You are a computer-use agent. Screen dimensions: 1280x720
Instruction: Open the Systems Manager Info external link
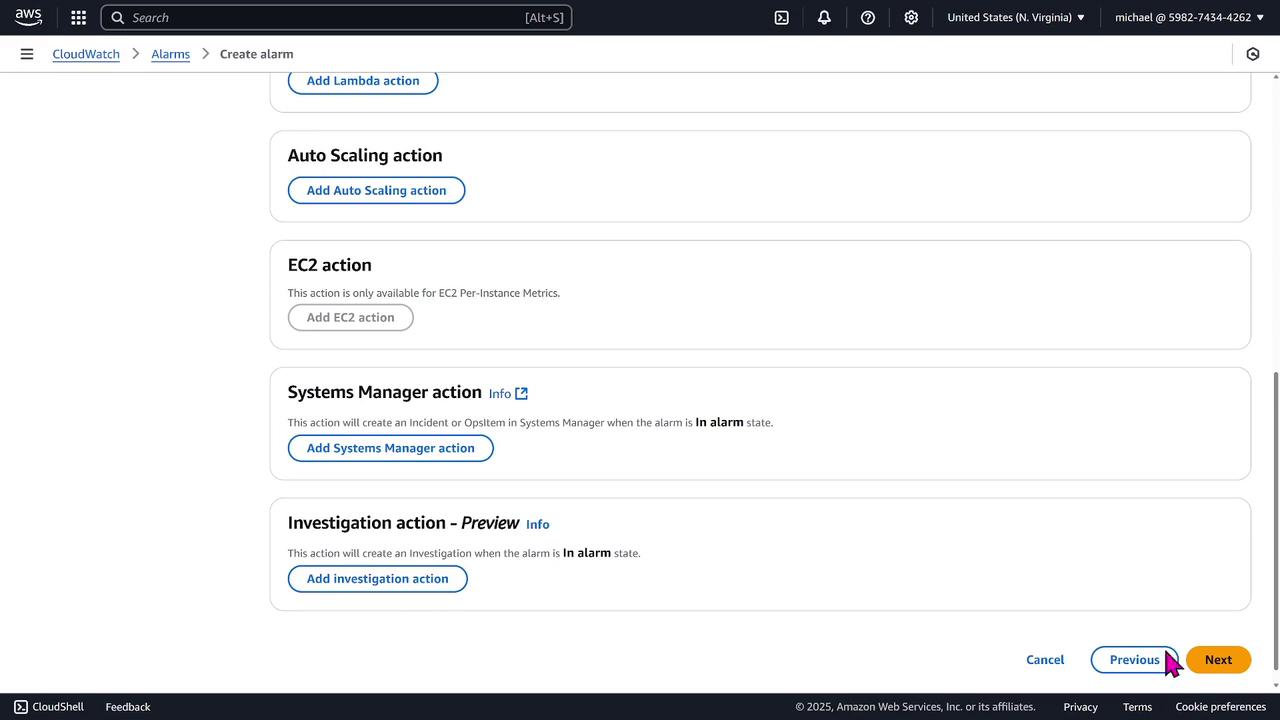click(508, 393)
